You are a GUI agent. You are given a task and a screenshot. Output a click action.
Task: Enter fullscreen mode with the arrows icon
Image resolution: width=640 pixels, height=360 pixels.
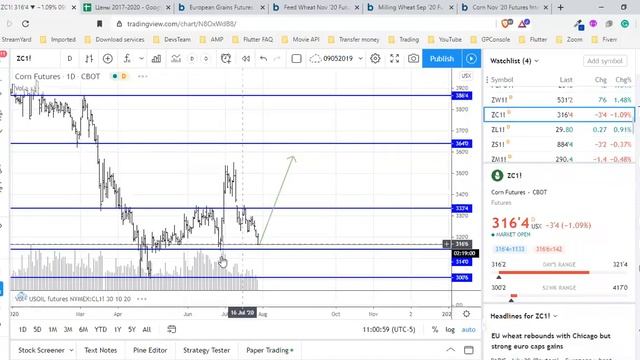tap(394, 59)
